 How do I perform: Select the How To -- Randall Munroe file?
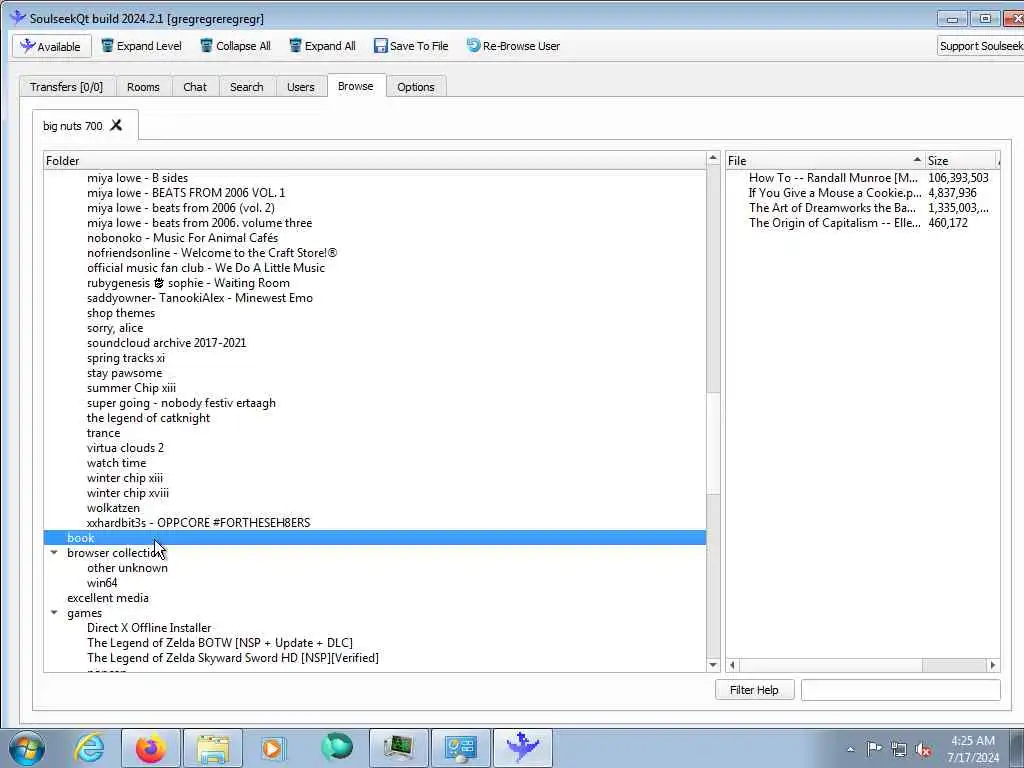coord(833,177)
